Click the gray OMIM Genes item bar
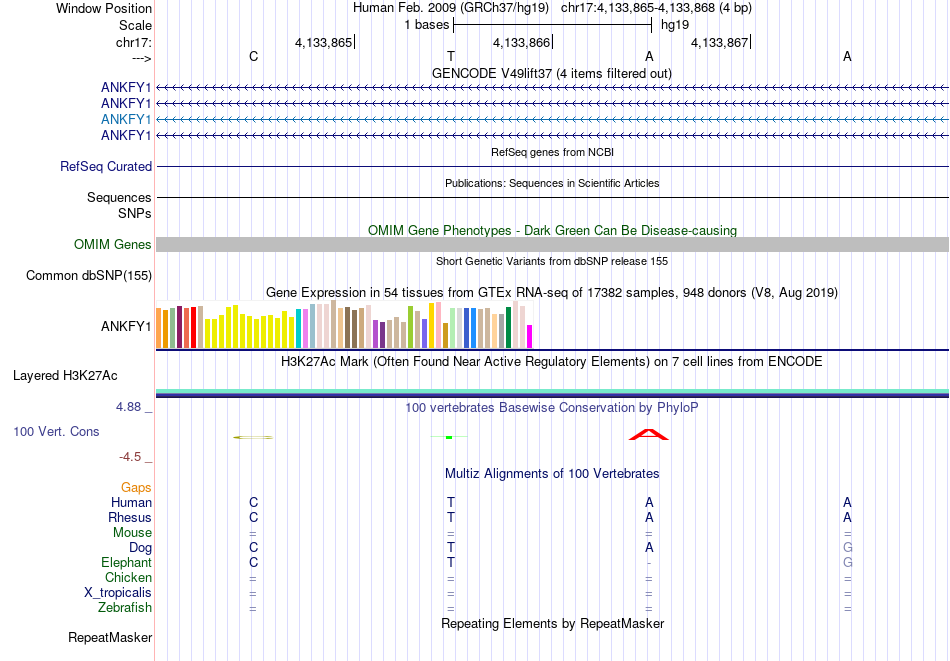This screenshot has width=950, height=661. tap(552, 245)
